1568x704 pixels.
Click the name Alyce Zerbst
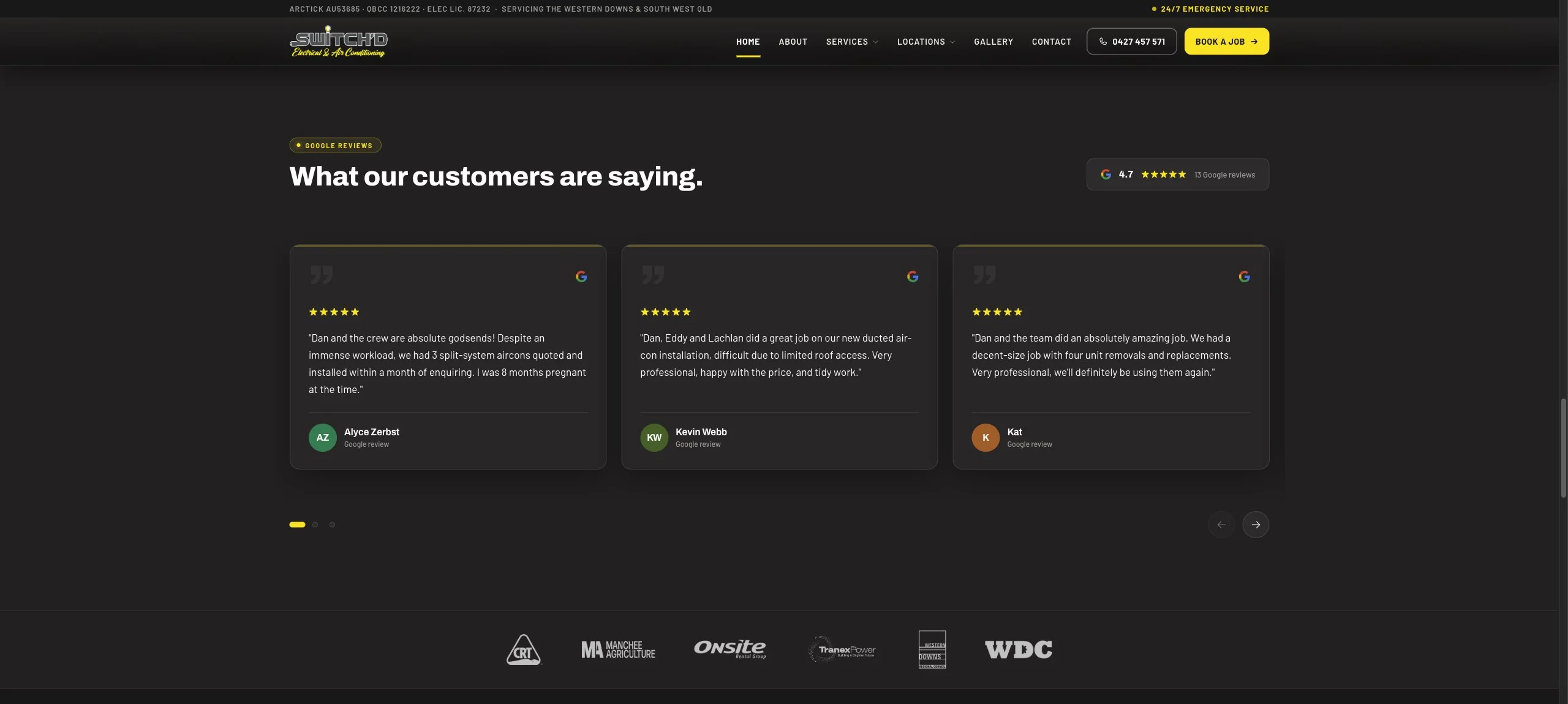pos(371,432)
